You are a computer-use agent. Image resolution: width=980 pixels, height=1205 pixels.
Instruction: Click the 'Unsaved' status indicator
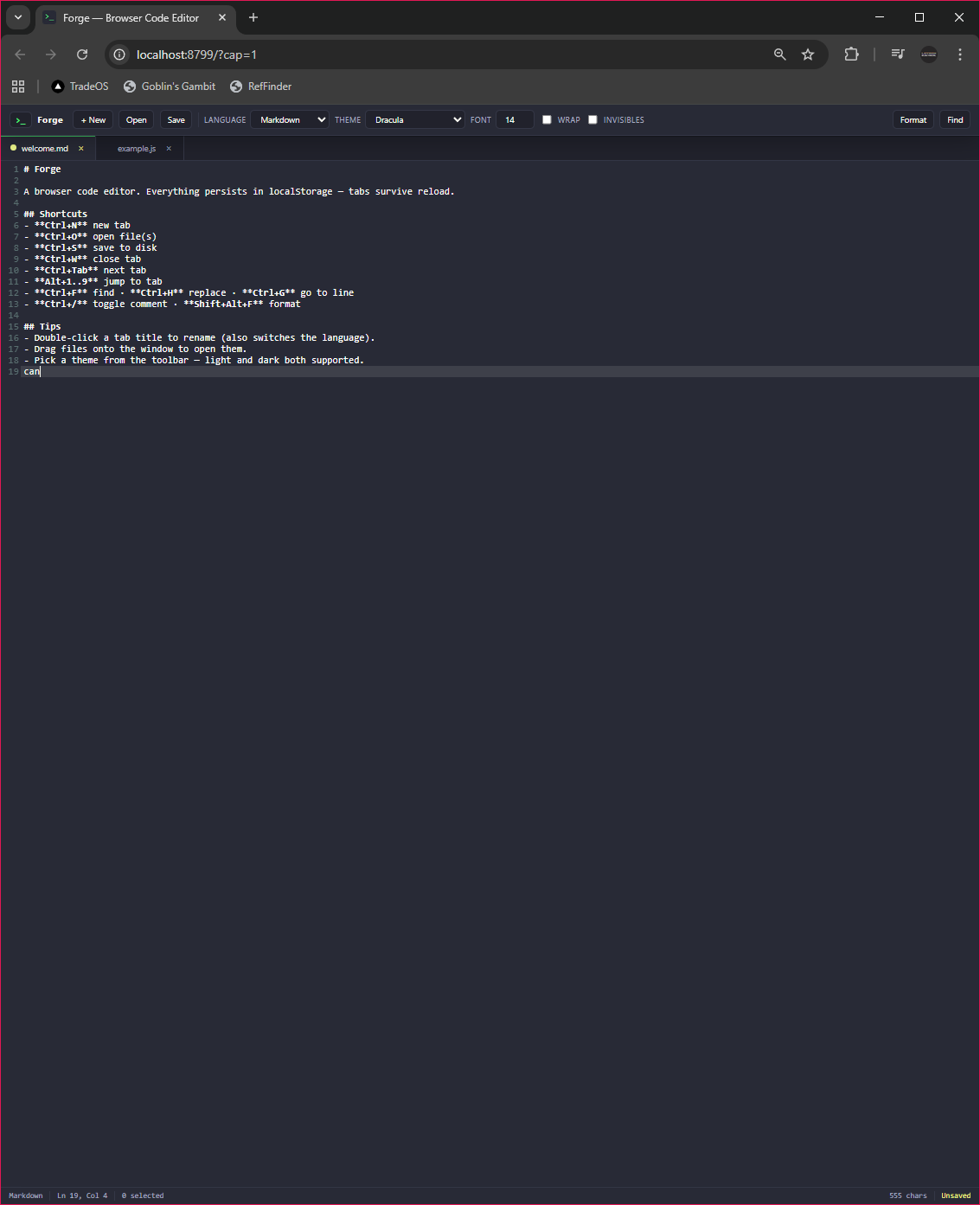pos(956,1195)
